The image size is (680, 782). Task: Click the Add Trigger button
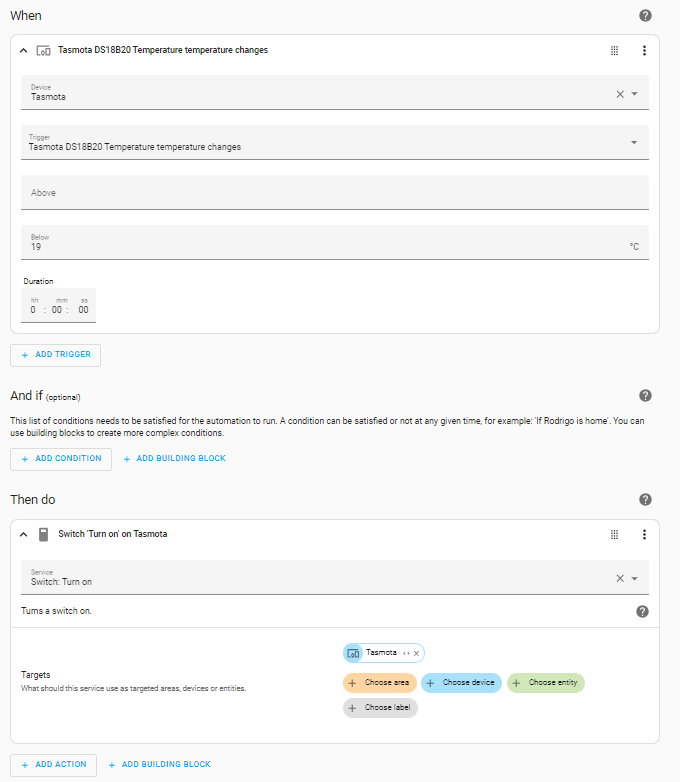(x=56, y=355)
